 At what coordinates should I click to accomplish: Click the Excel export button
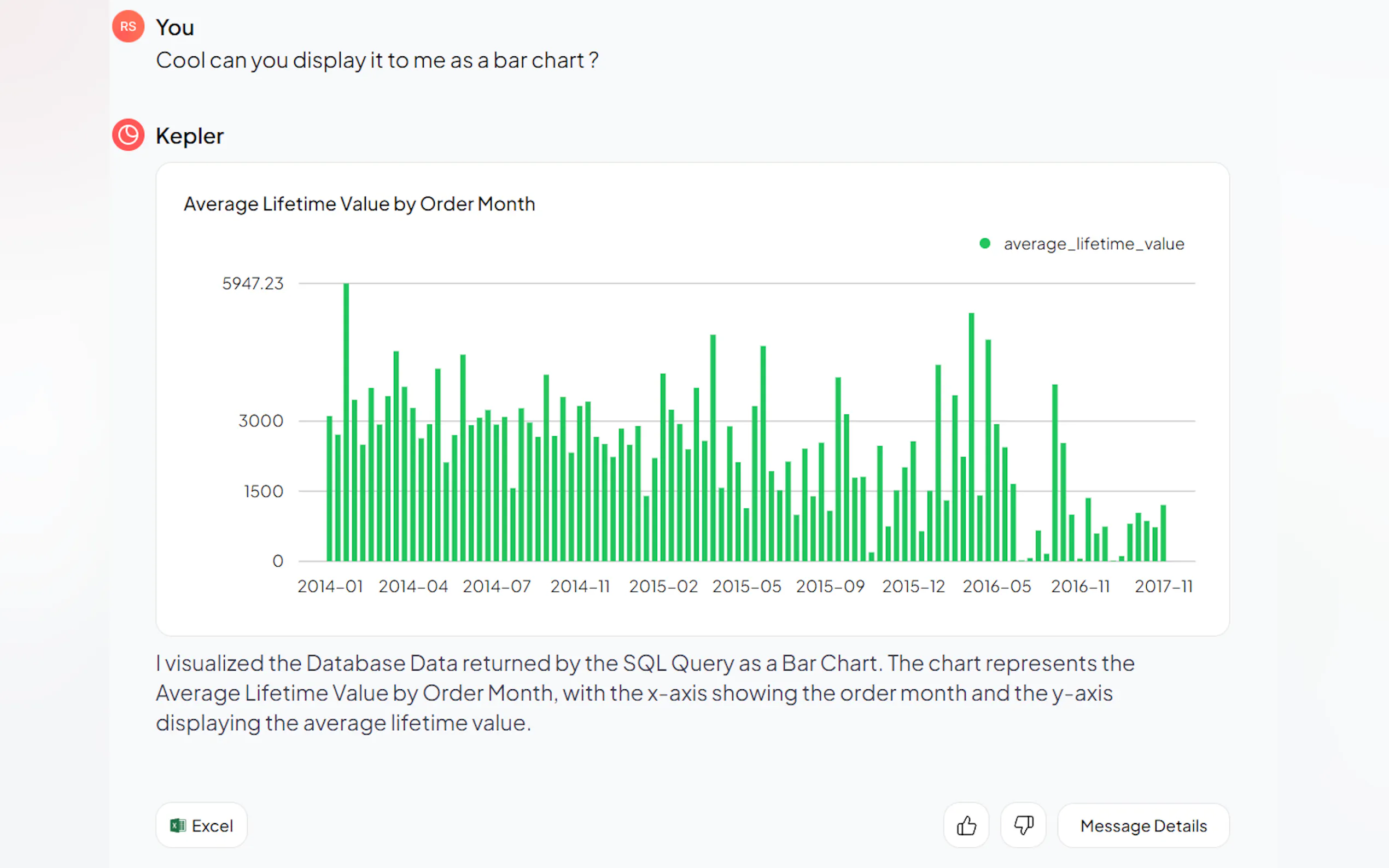click(x=202, y=825)
